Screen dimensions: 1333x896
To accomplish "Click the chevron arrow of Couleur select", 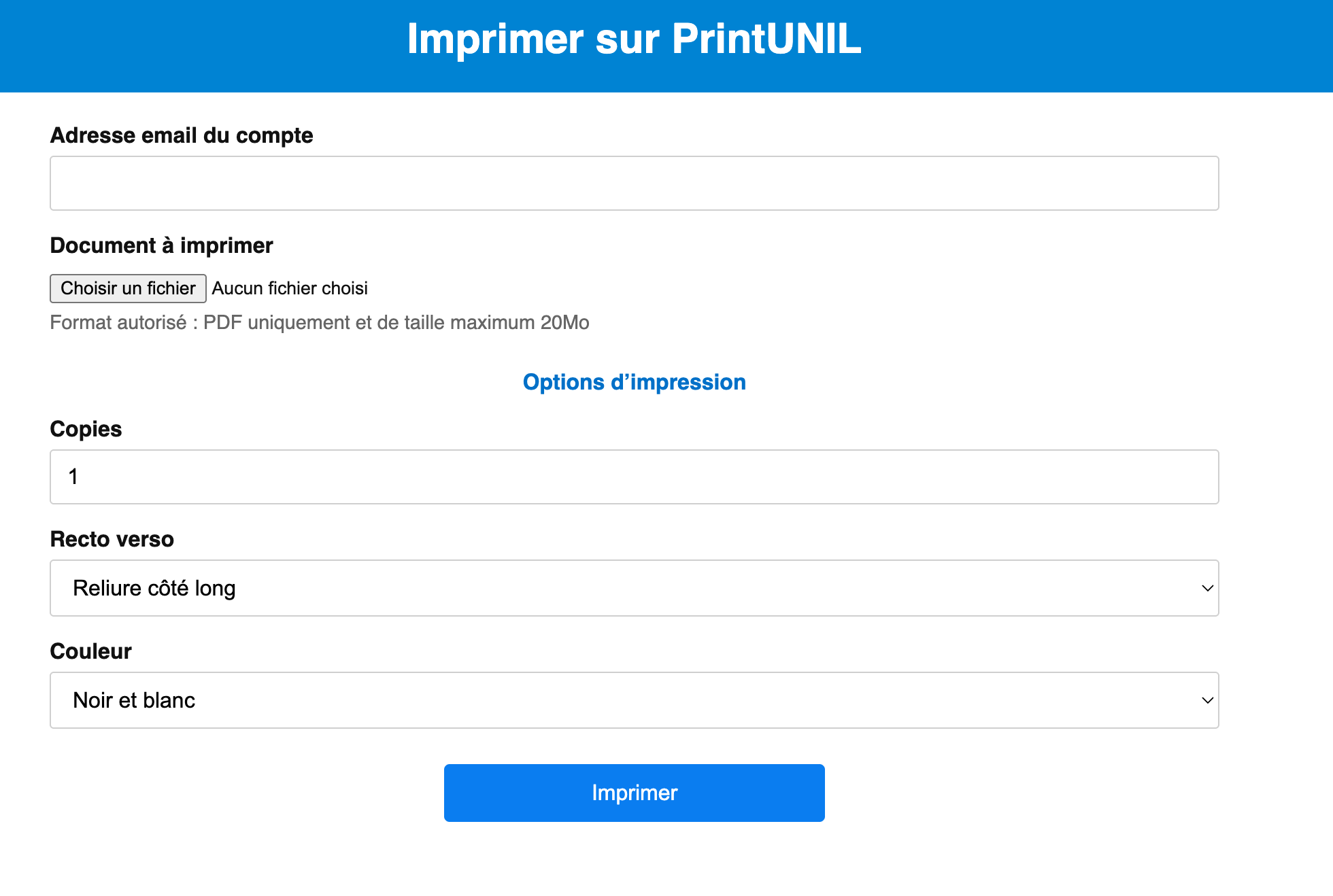I will tap(1207, 700).
